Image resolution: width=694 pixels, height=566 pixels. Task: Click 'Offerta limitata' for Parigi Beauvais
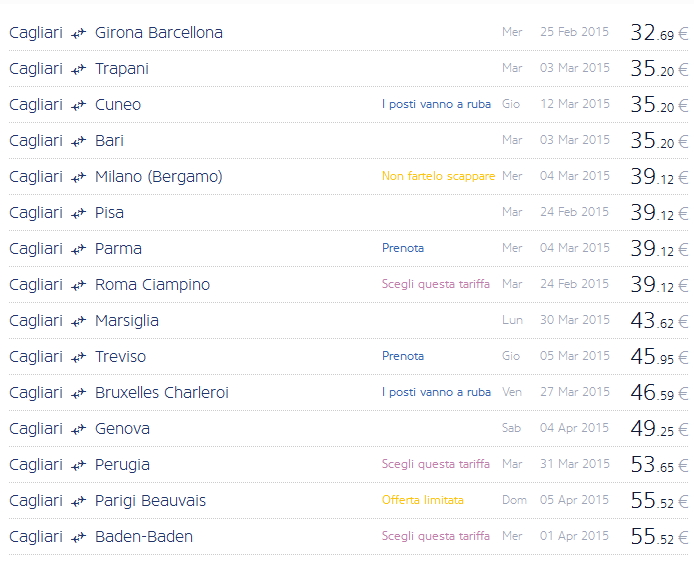click(x=423, y=500)
